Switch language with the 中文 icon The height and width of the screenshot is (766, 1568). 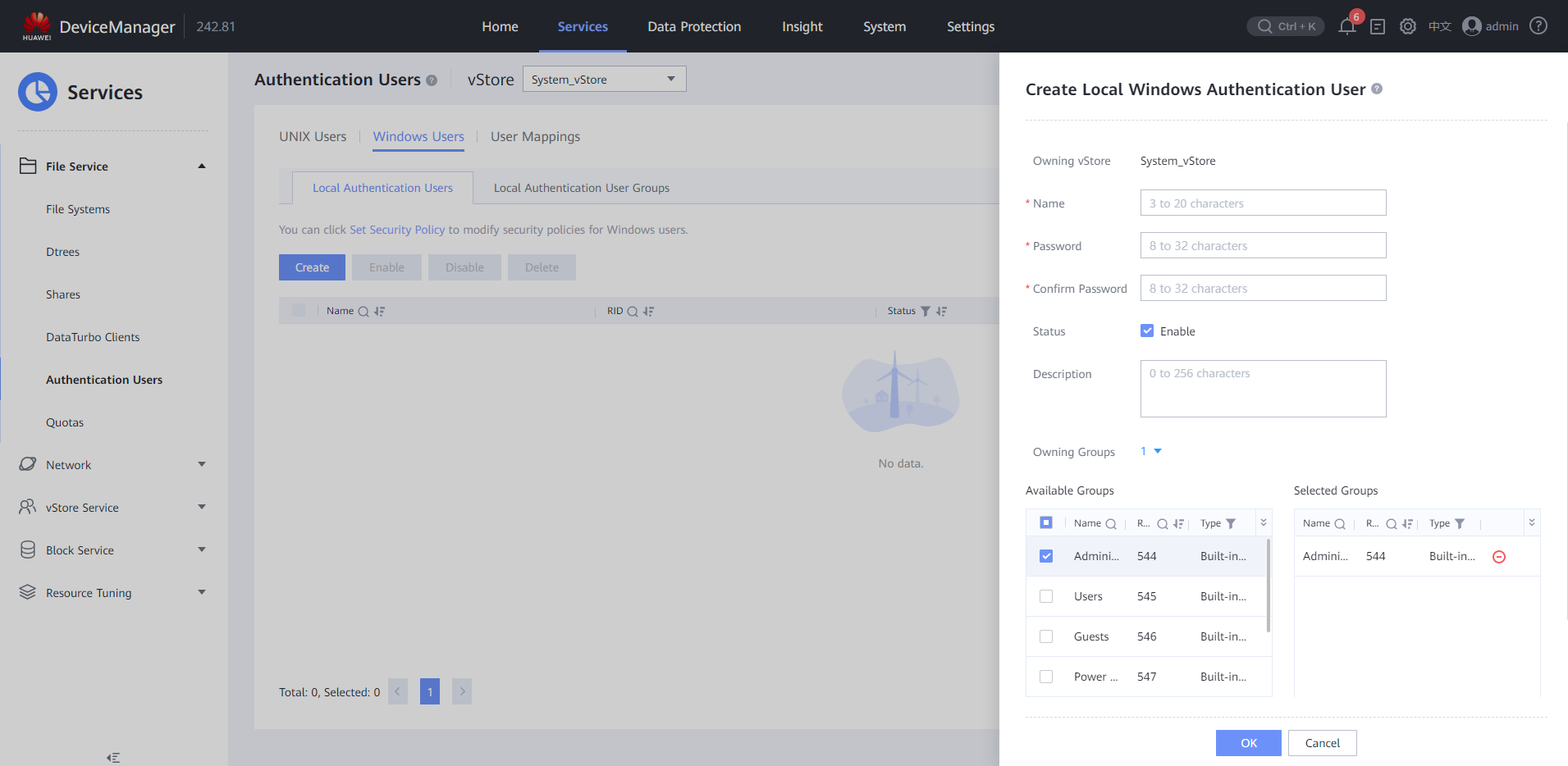[1439, 26]
